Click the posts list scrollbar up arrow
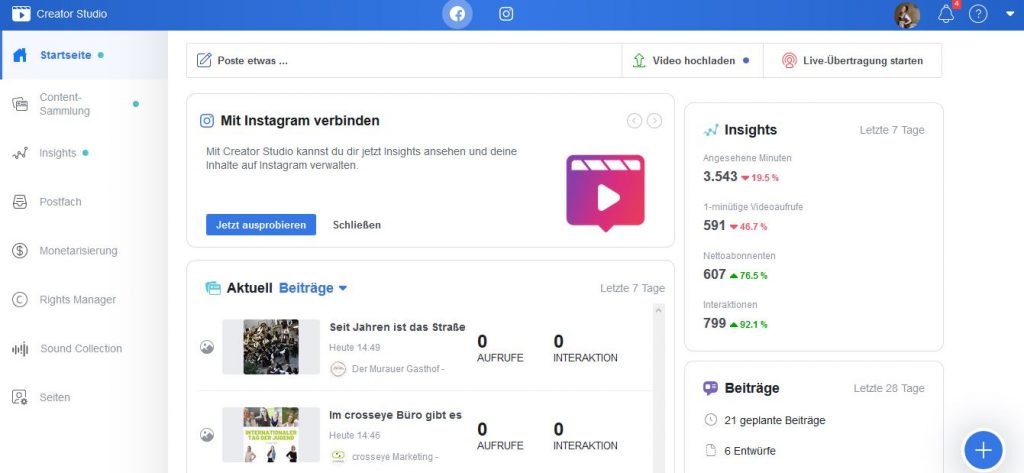The image size is (1024, 473). click(x=658, y=310)
